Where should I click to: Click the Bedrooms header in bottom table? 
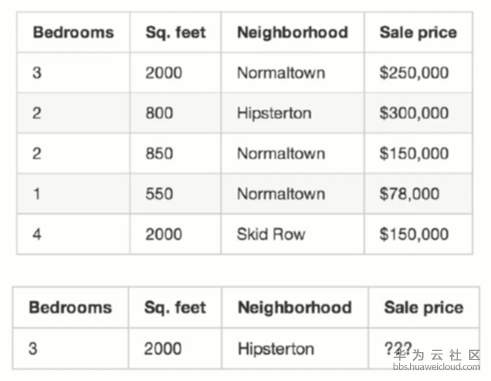(70, 307)
